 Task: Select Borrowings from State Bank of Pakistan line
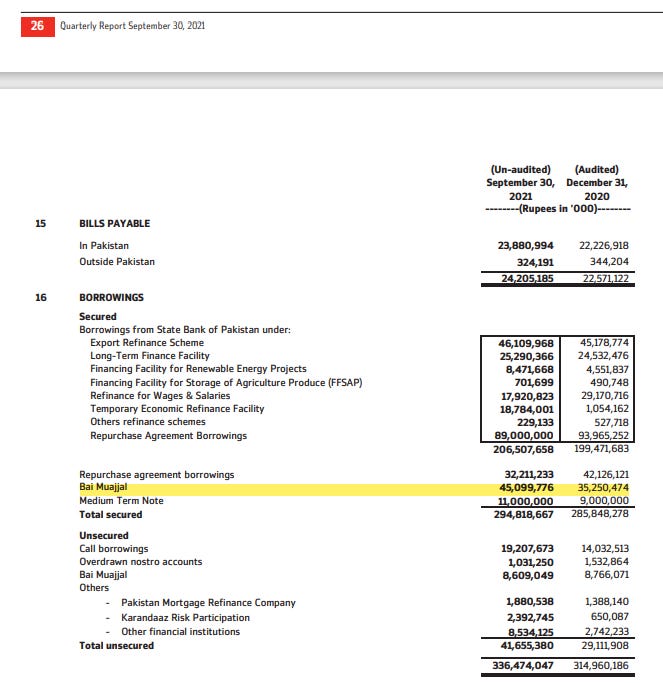click(x=185, y=330)
